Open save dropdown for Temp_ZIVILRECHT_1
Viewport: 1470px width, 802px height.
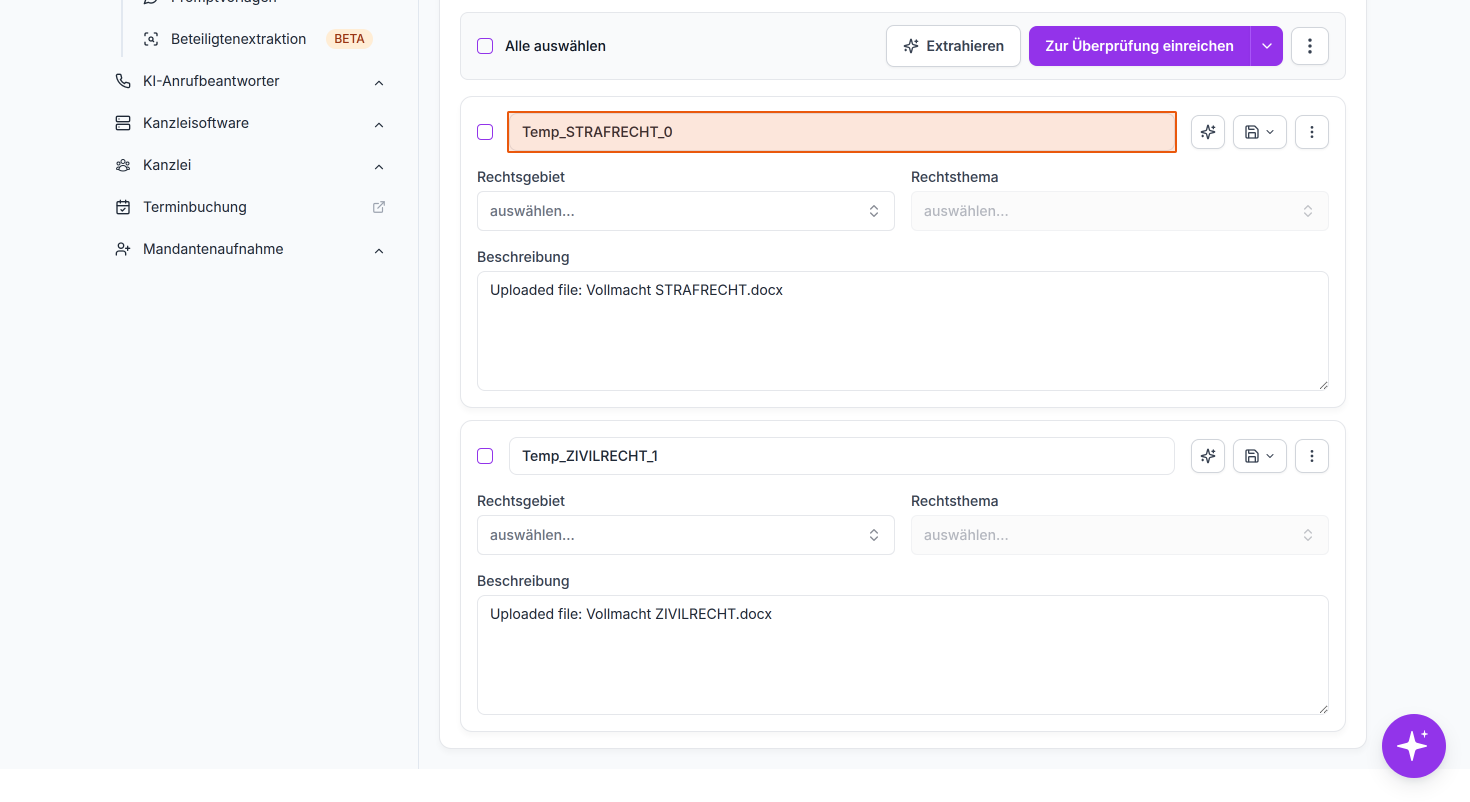[x=1260, y=456]
